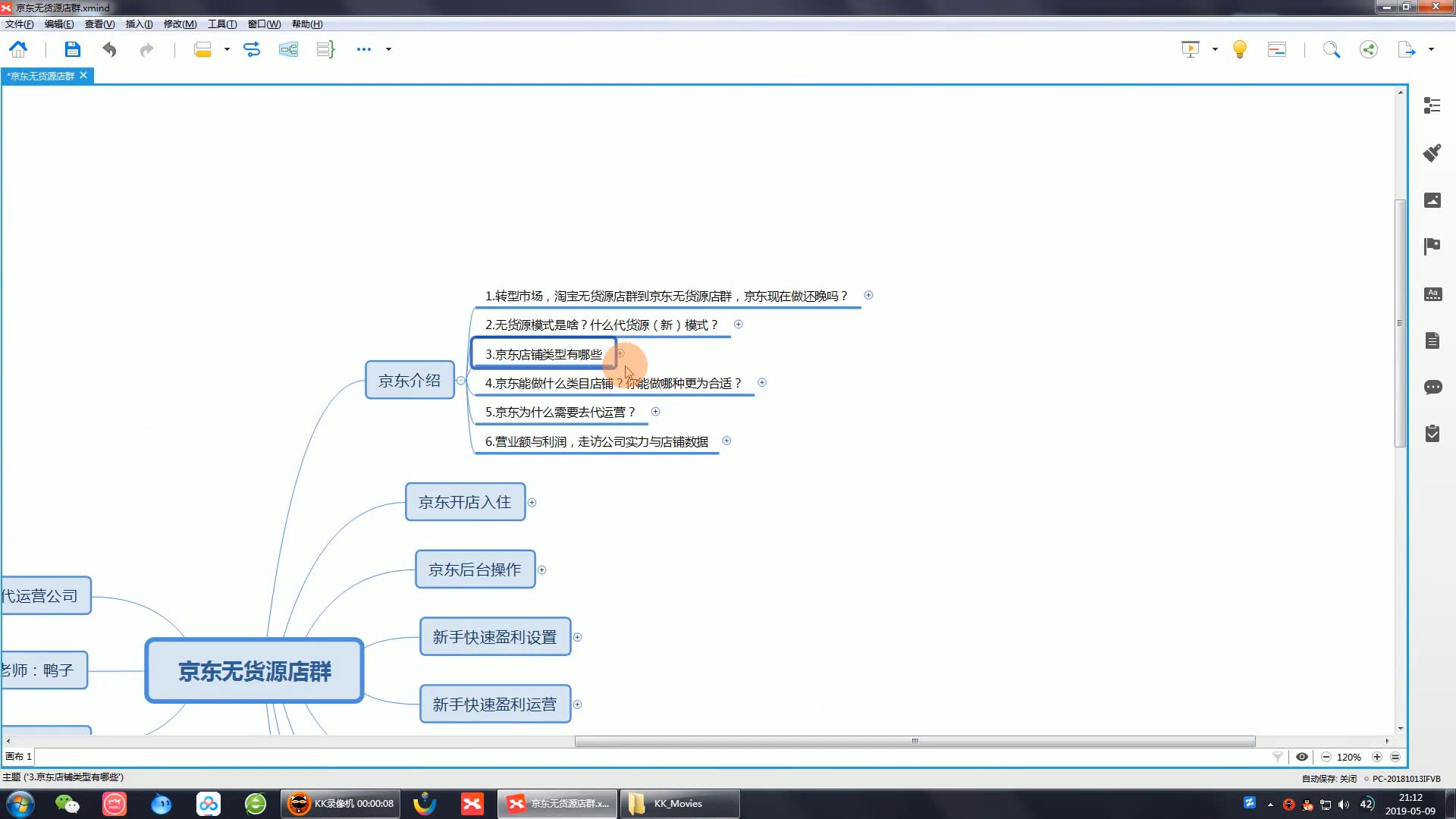Expand topic 2.无货源模式是啥
Image resolution: width=1456 pixels, height=819 pixels.
click(x=738, y=325)
